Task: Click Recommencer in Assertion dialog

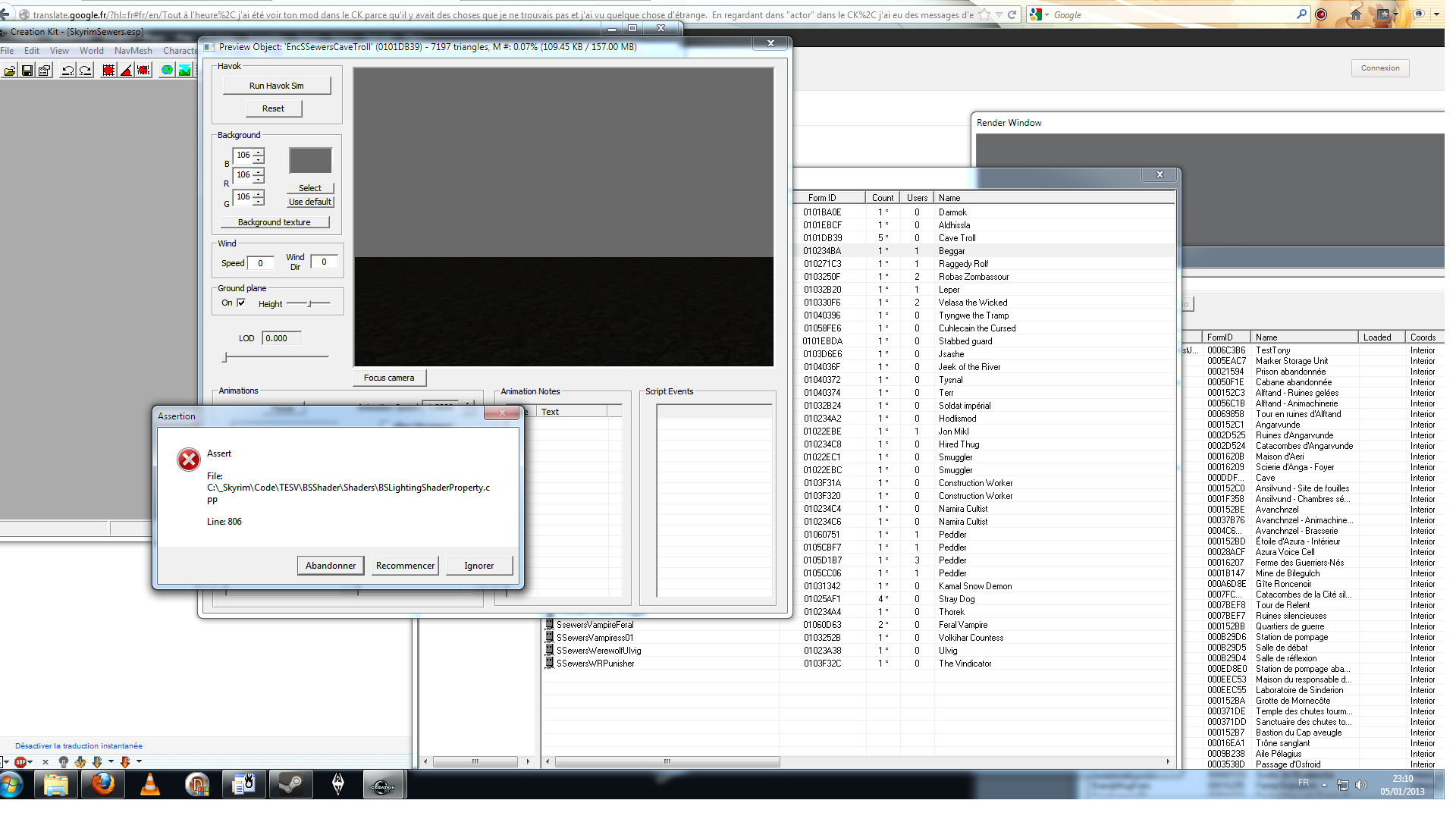Action: (x=405, y=566)
